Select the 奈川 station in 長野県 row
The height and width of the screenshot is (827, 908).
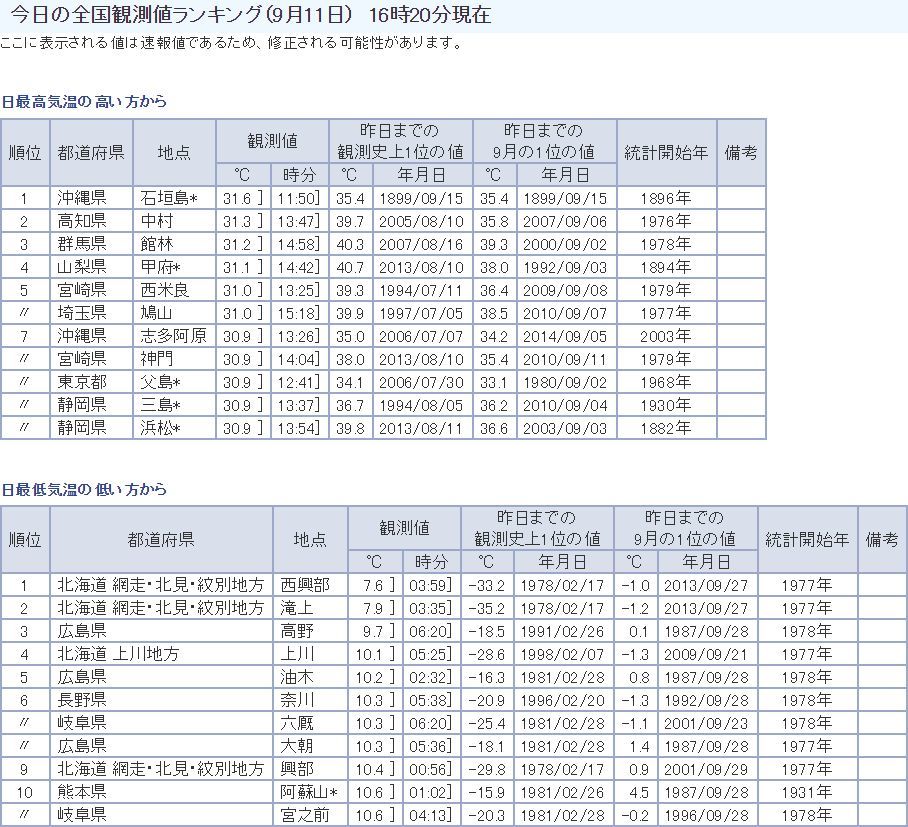tap(297, 700)
